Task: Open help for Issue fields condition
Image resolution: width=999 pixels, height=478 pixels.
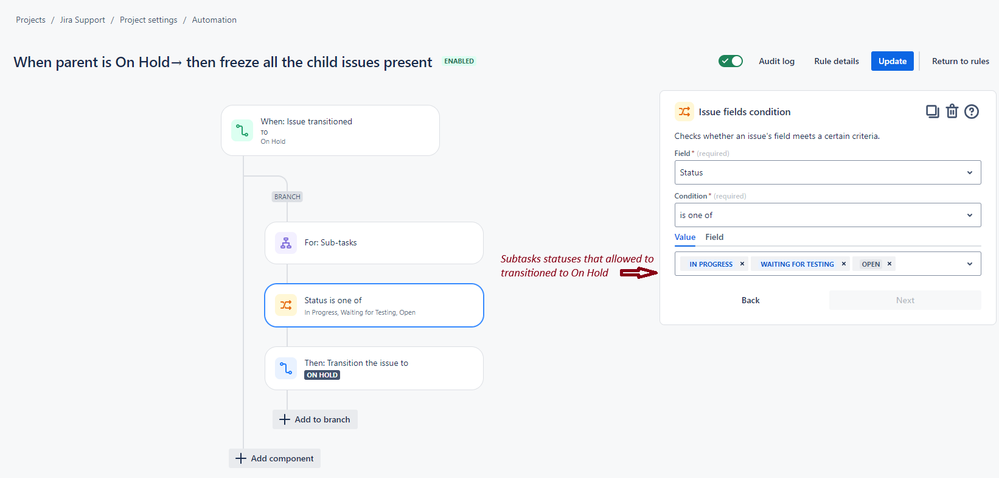Action: [x=971, y=112]
